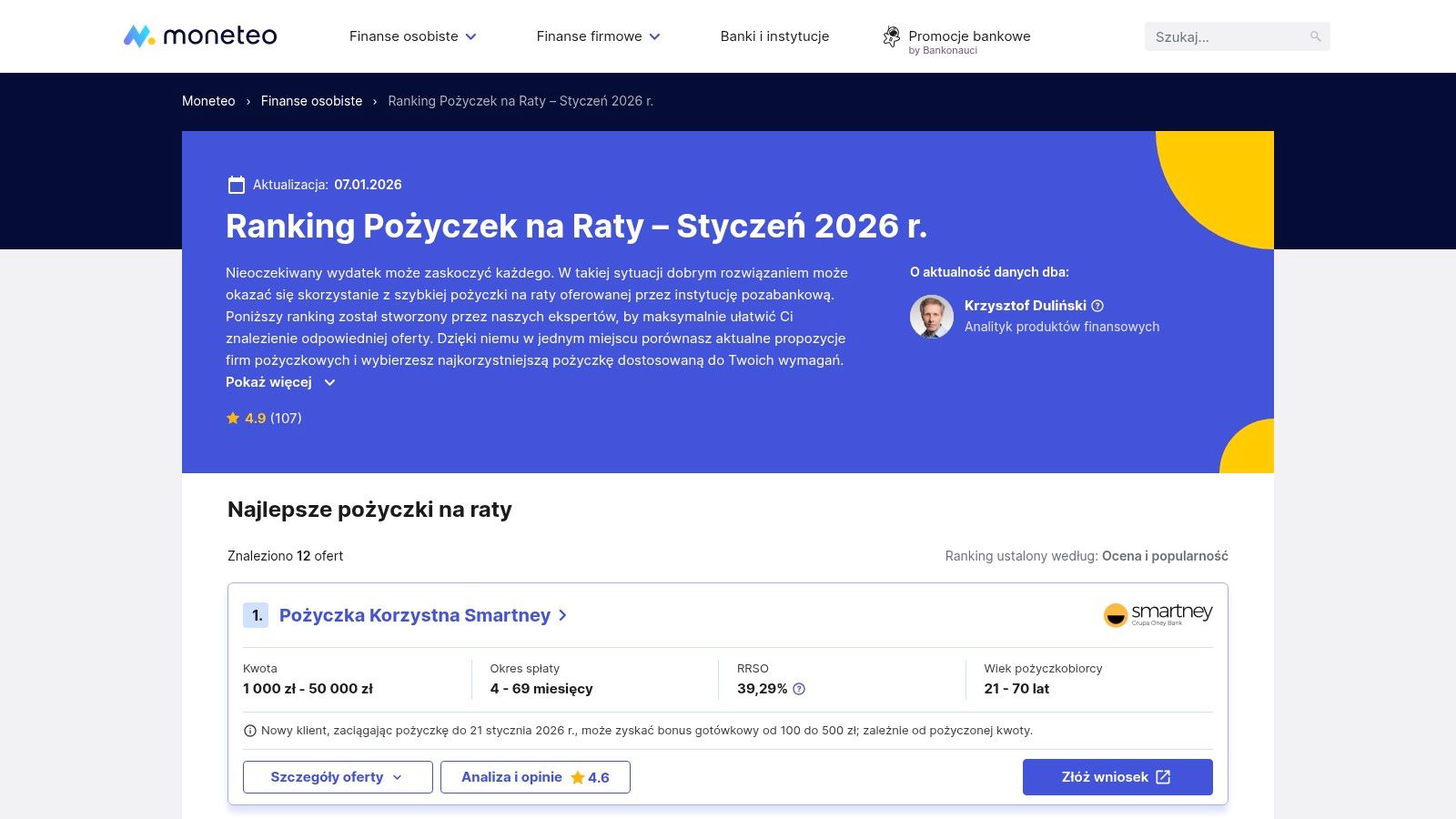This screenshot has height=819, width=1456.
Task: Open Analiza i opinie 4.6 button
Action: click(535, 777)
